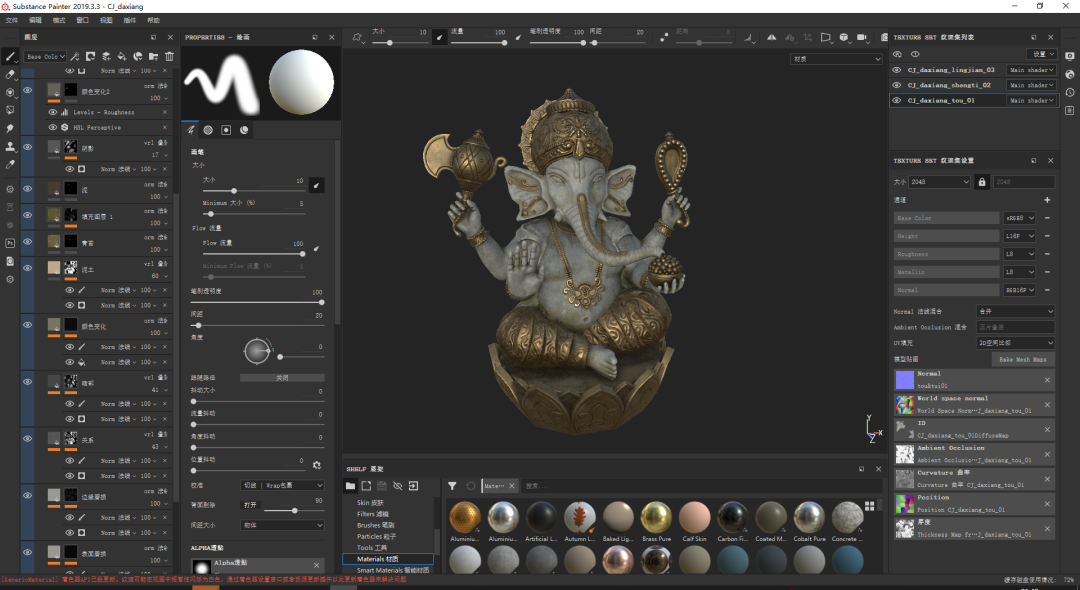Toggle visibility of Levels - Roughness effect
Viewport: 1080px width, 590px height.
53,112
